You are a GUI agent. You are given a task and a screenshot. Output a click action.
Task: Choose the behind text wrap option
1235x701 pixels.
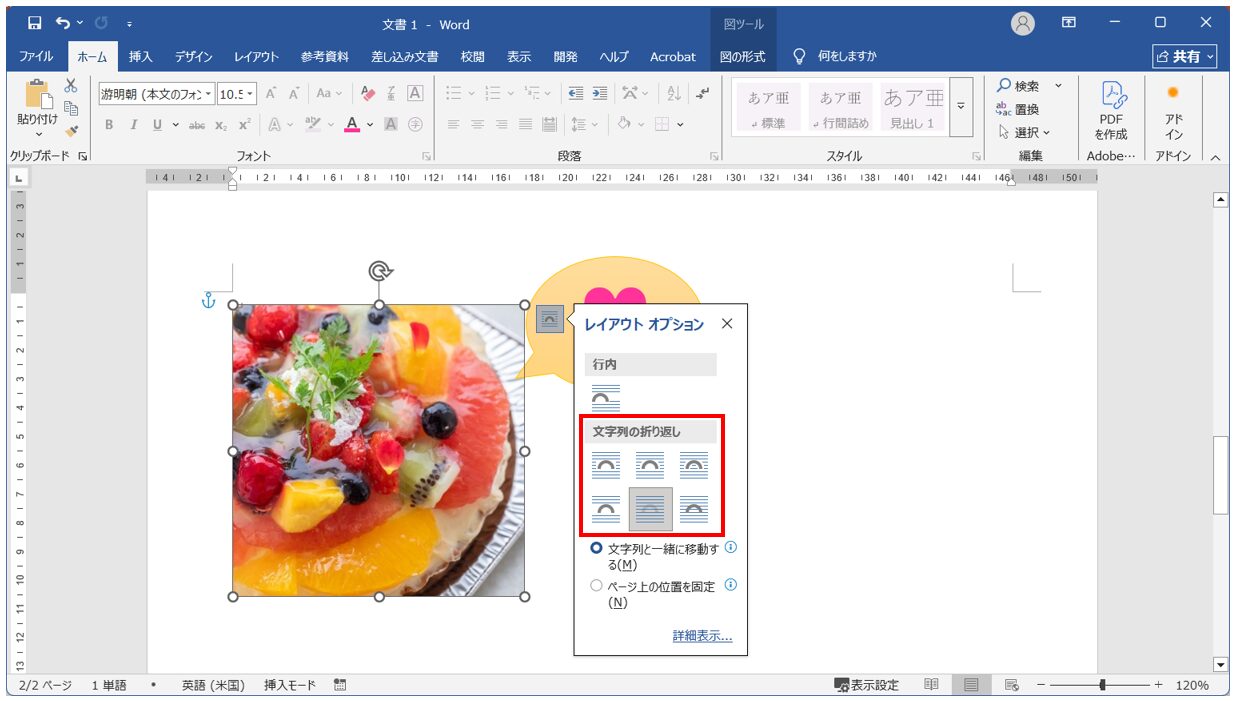tap(650, 509)
